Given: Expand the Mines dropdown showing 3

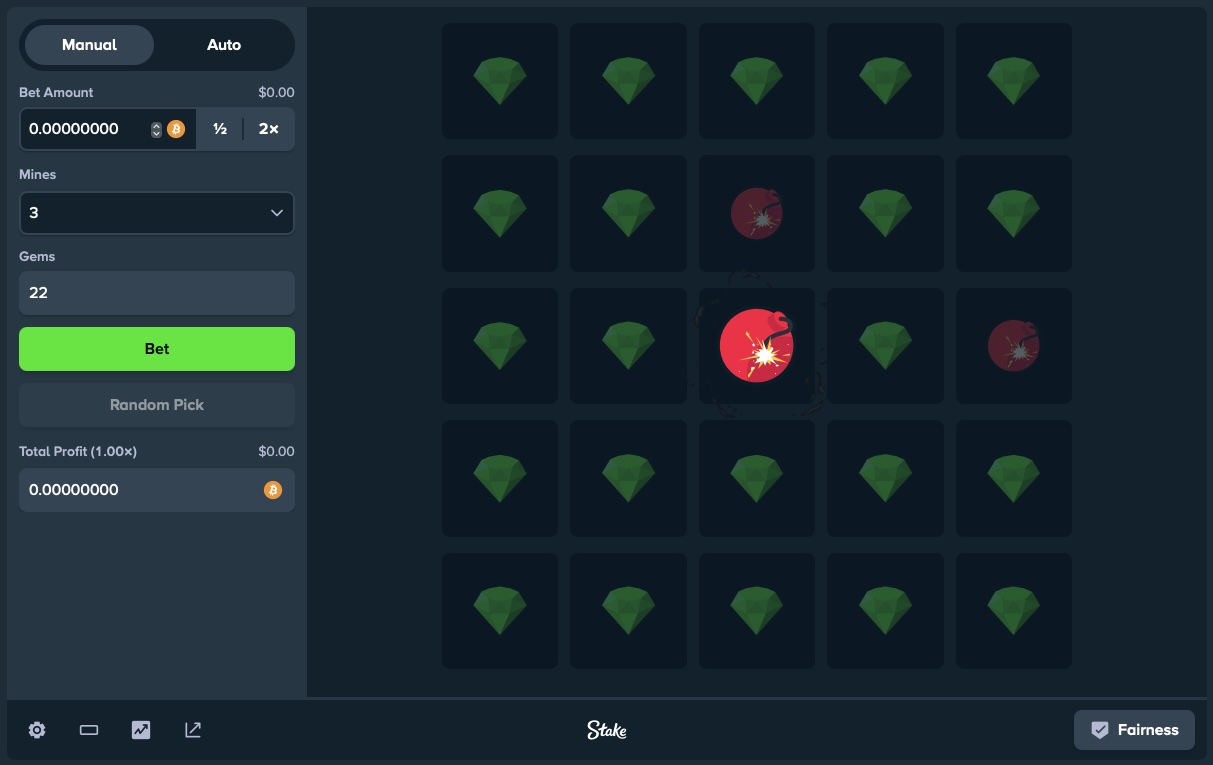Looking at the screenshot, I should click(157, 213).
